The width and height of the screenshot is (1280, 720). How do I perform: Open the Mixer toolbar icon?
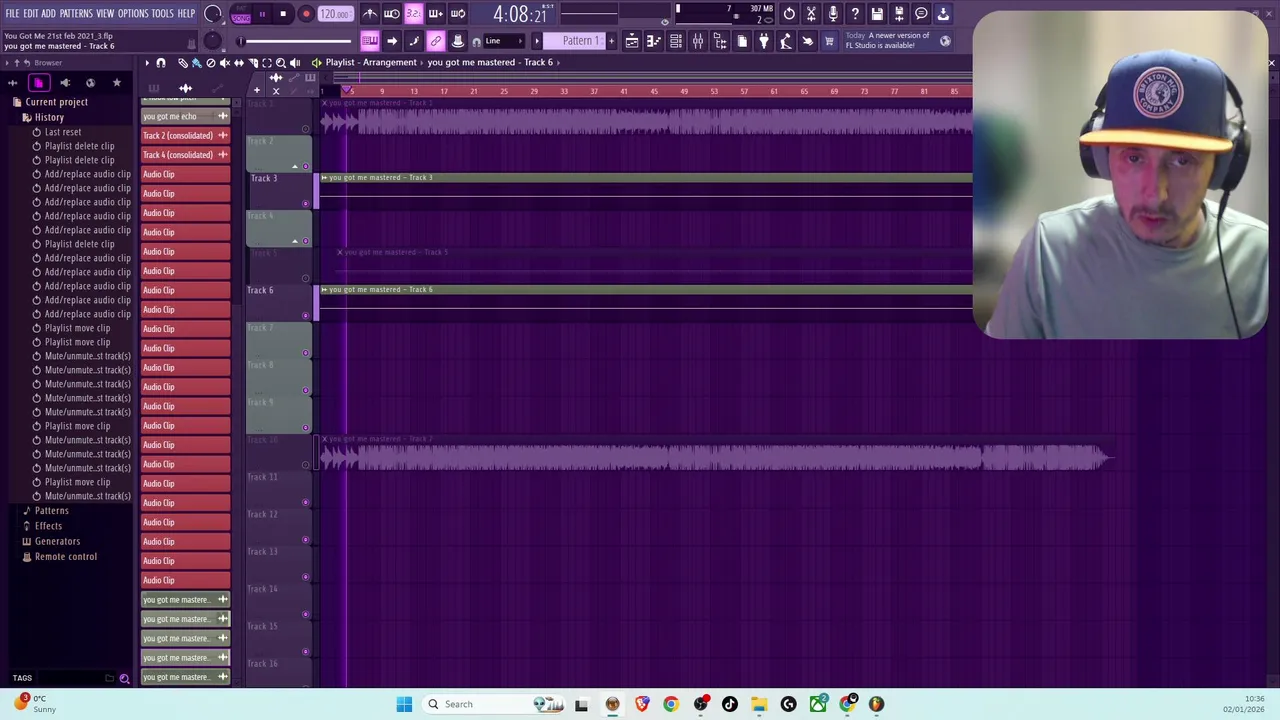[x=698, y=41]
